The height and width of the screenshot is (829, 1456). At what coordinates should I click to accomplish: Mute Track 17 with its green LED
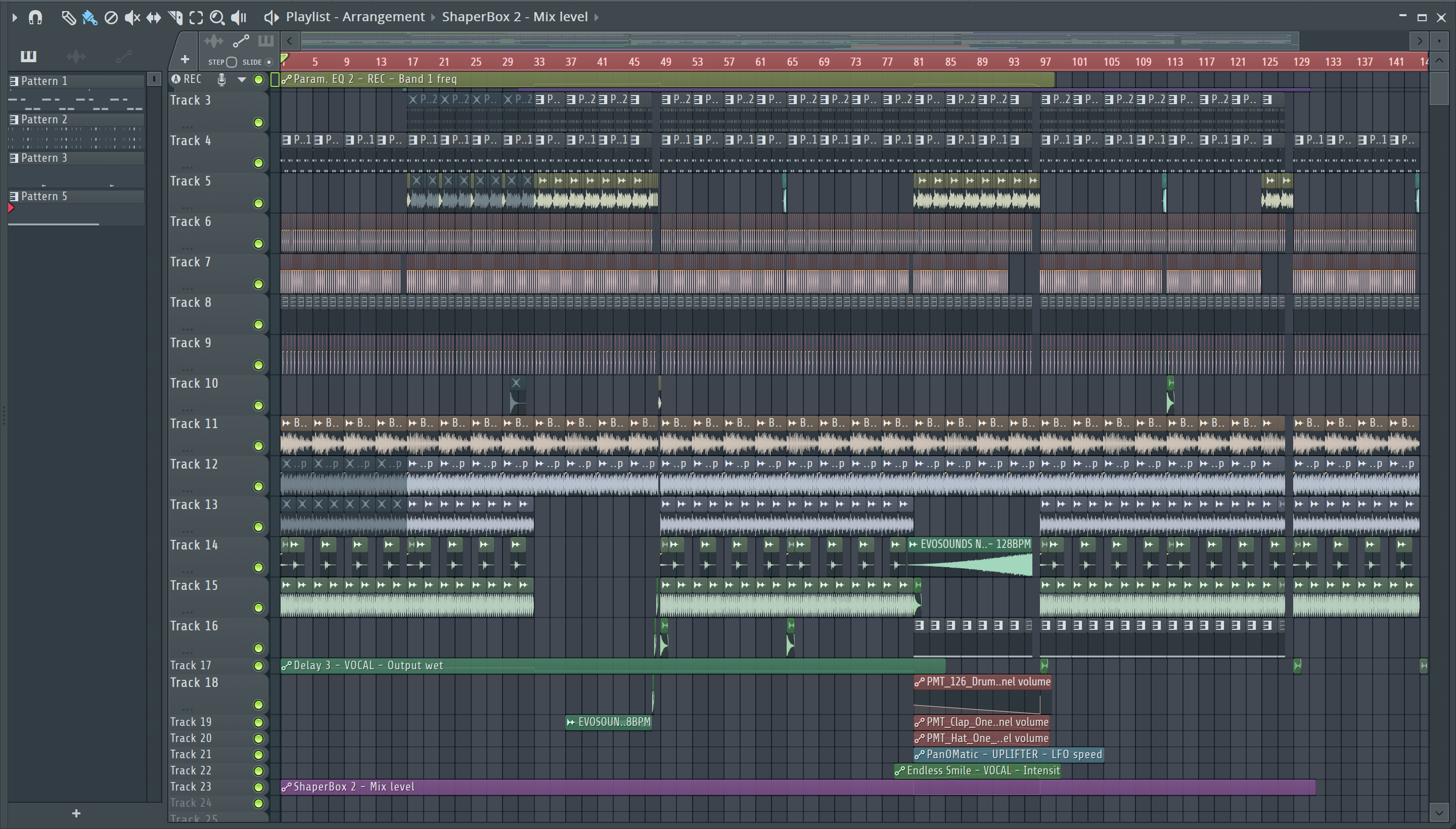[x=258, y=666]
